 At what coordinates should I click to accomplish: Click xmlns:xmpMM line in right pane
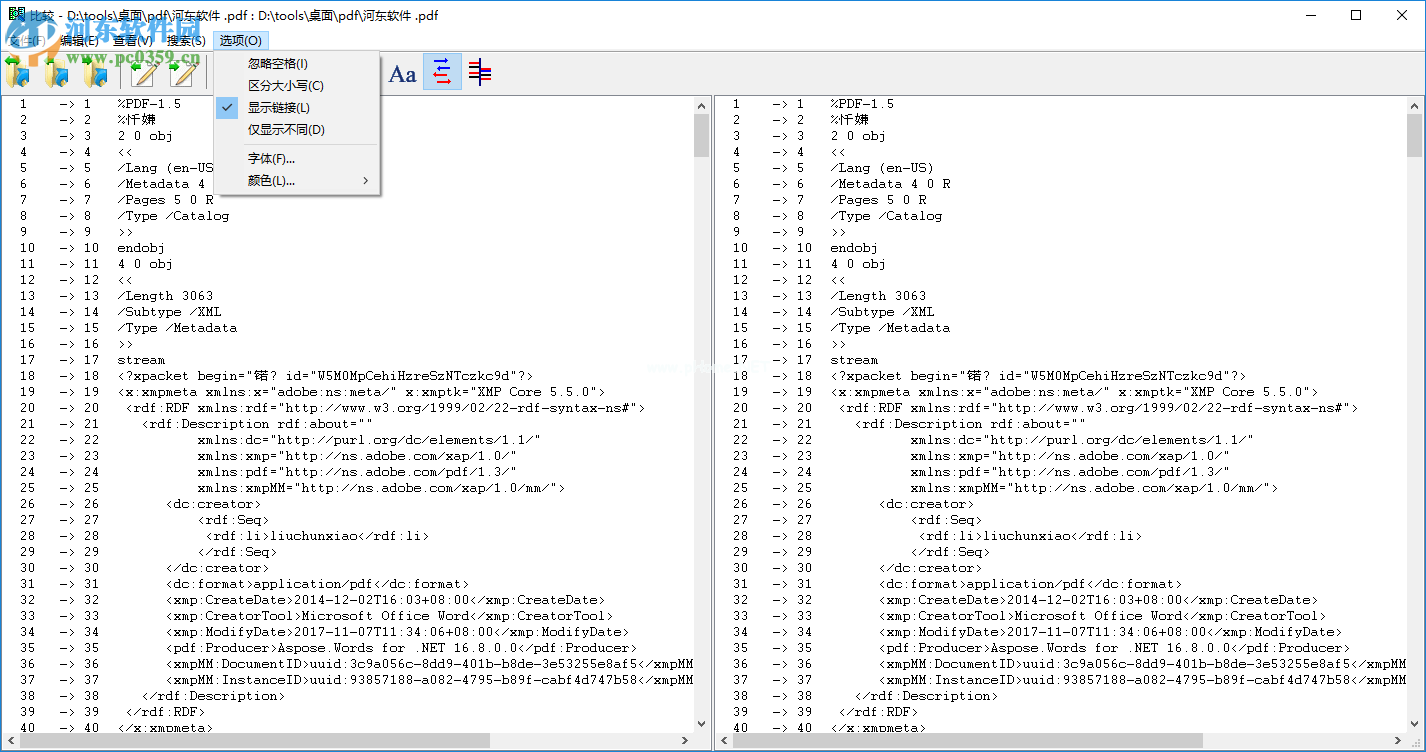click(x=1094, y=488)
